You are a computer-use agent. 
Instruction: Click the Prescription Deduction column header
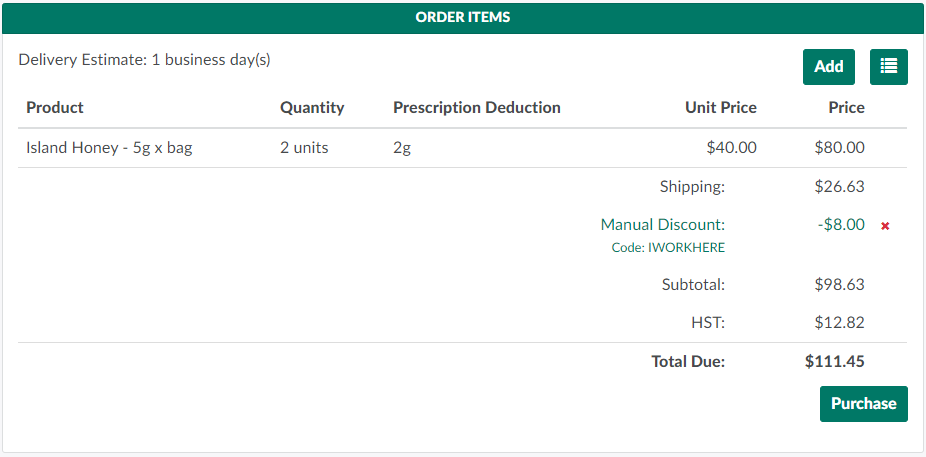tap(477, 107)
